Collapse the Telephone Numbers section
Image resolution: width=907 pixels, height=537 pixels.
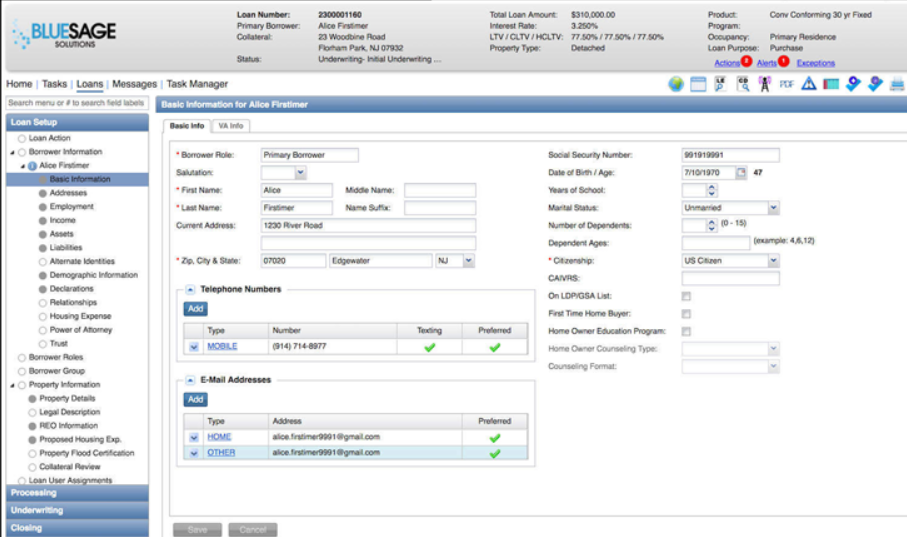(190, 289)
